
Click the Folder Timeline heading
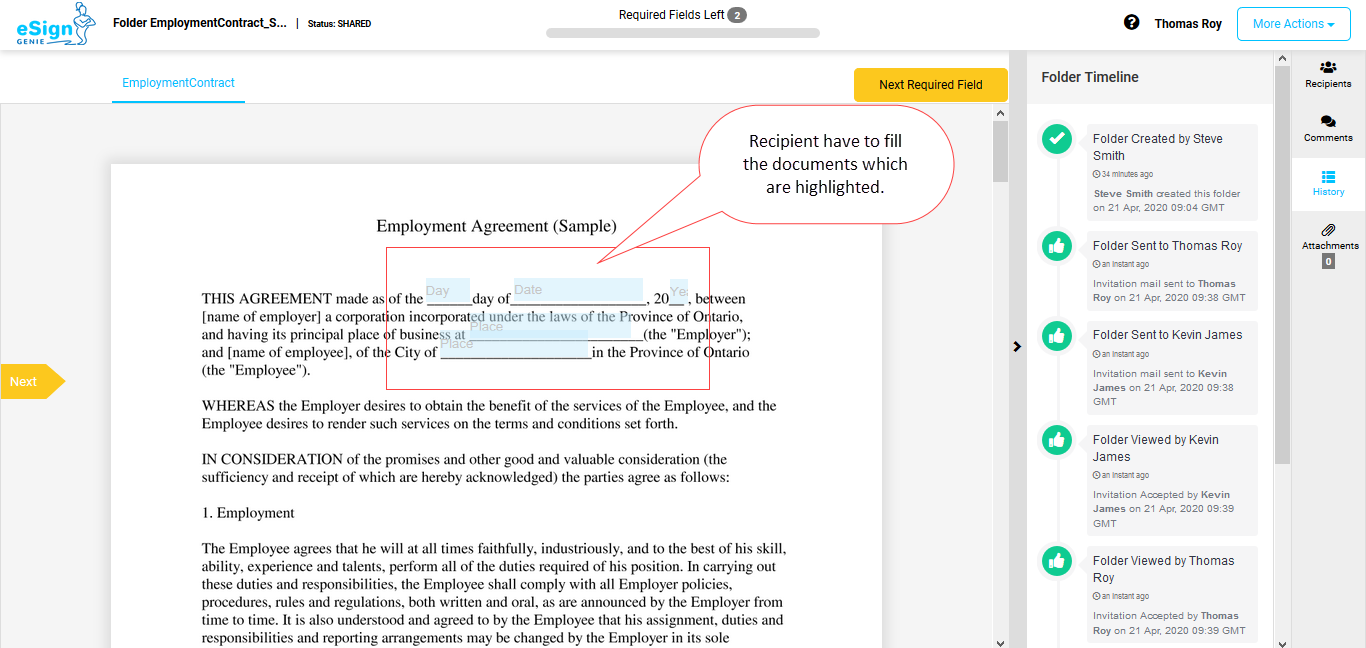pyautogui.click(x=1090, y=77)
